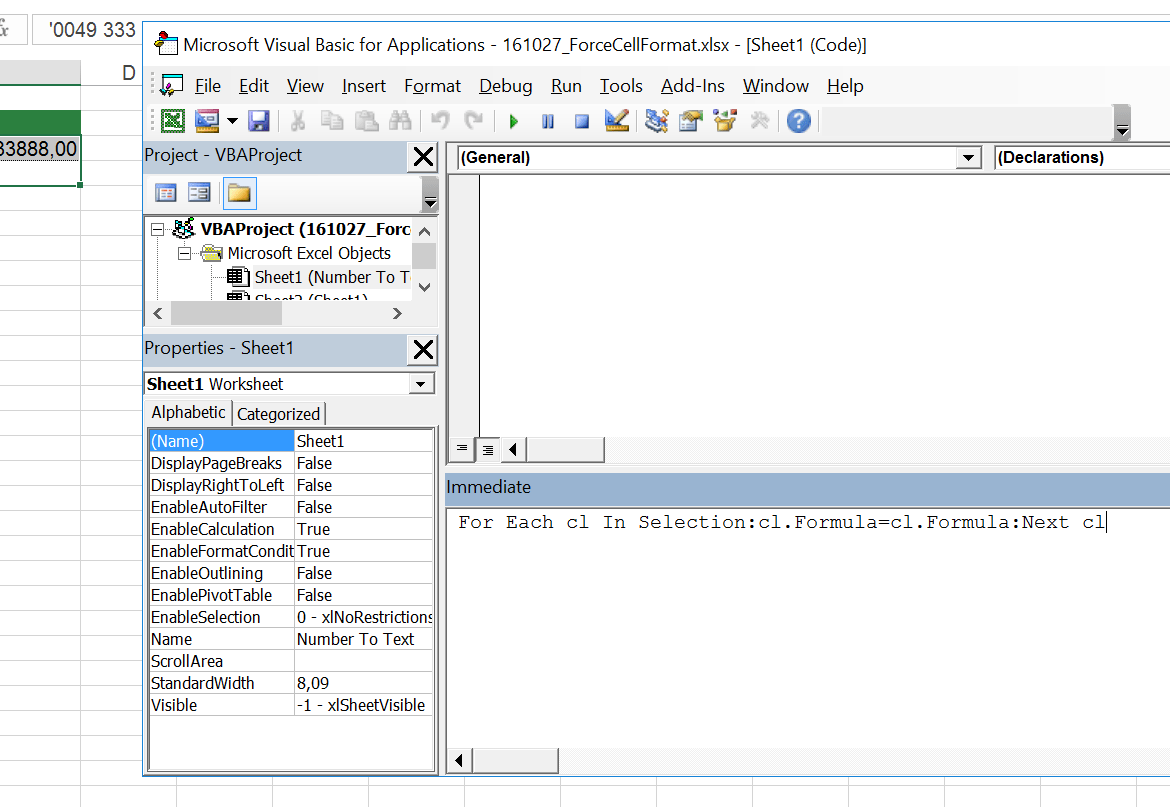
Task: Open the Add-Ins menu
Action: [692, 87]
